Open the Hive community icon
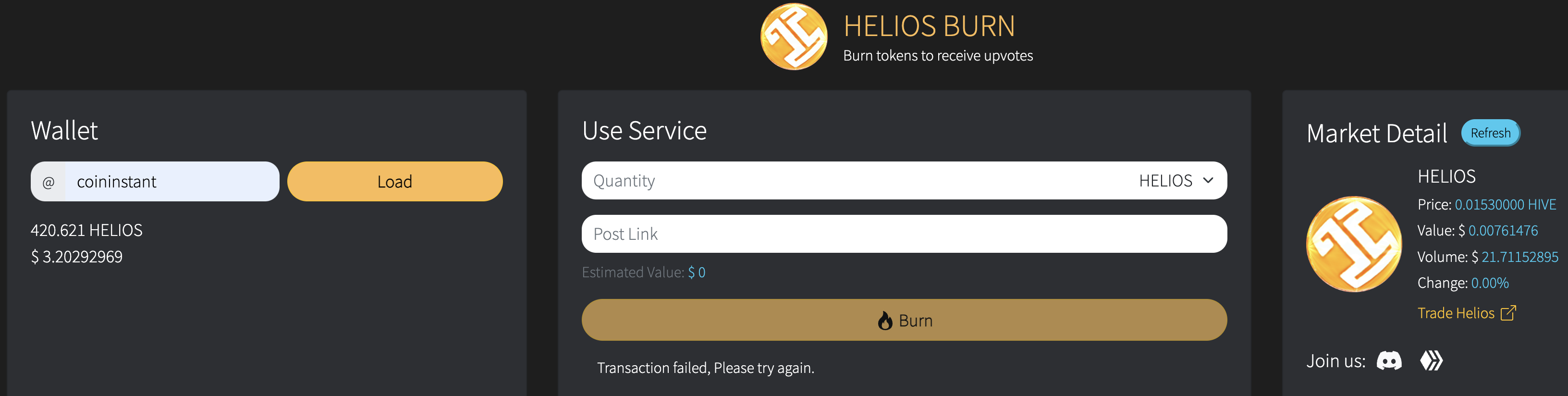The height and width of the screenshot is (396, 1568). click(x=1431, y=360)
